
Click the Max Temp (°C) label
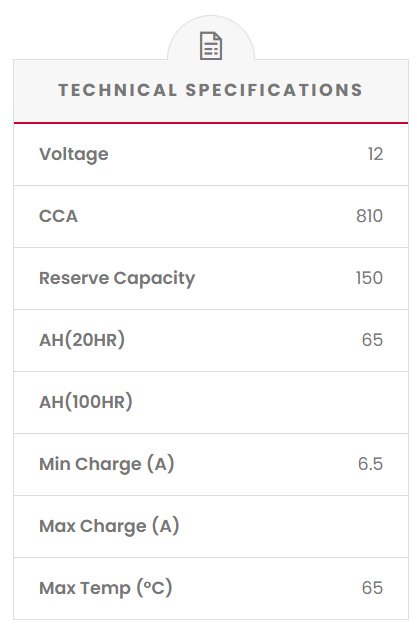106,589
